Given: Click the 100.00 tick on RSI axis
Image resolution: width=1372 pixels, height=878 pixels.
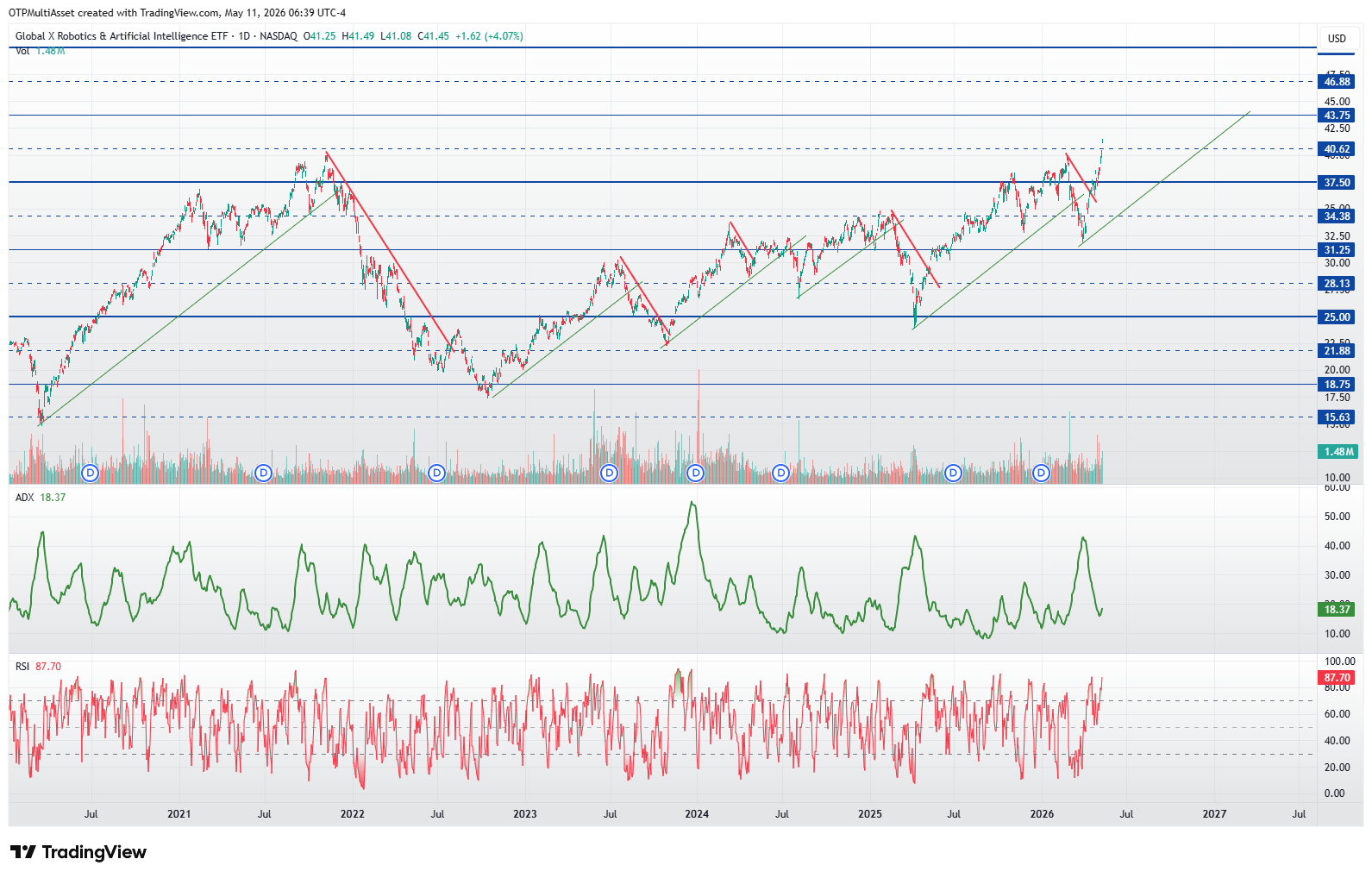Looking at the screenshot, I should click(1339, 662).
